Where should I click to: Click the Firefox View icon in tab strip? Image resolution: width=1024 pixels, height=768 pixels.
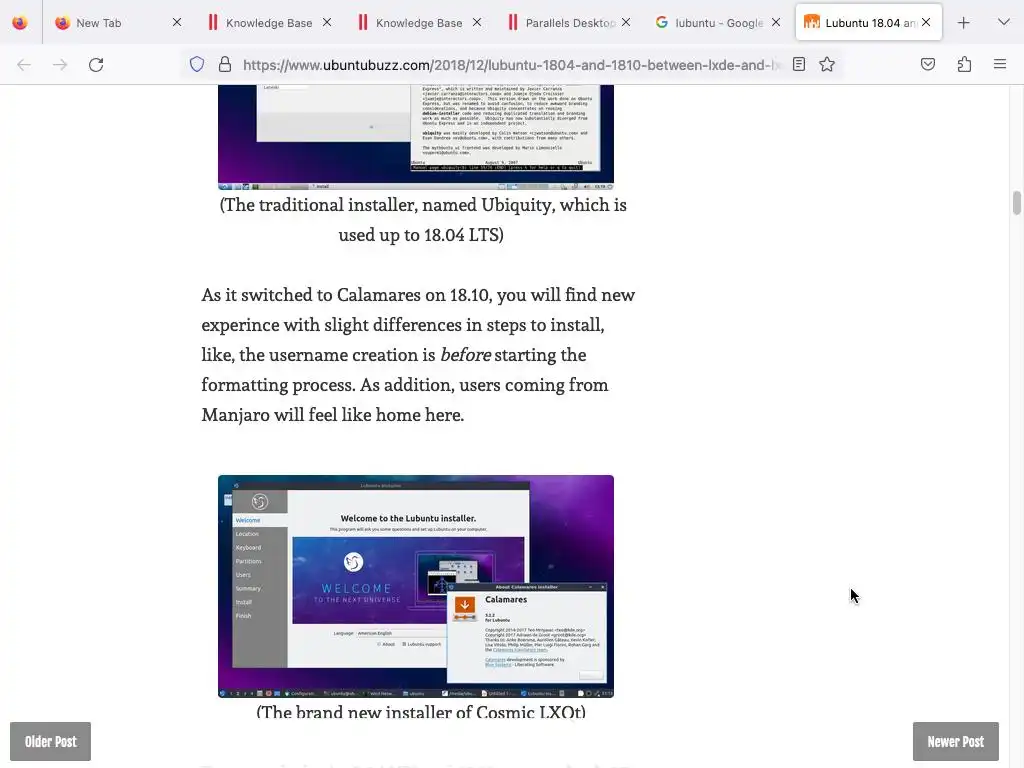(x=20, y=23)
